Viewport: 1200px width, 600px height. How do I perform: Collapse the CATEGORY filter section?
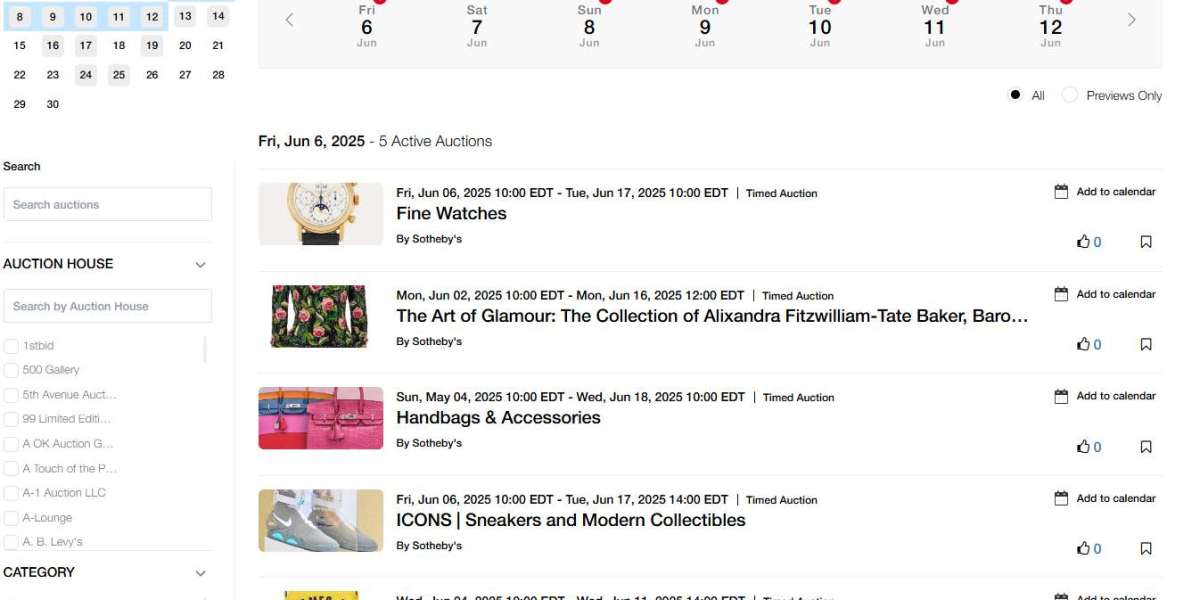pyautogui.click(x=200, y=573)
